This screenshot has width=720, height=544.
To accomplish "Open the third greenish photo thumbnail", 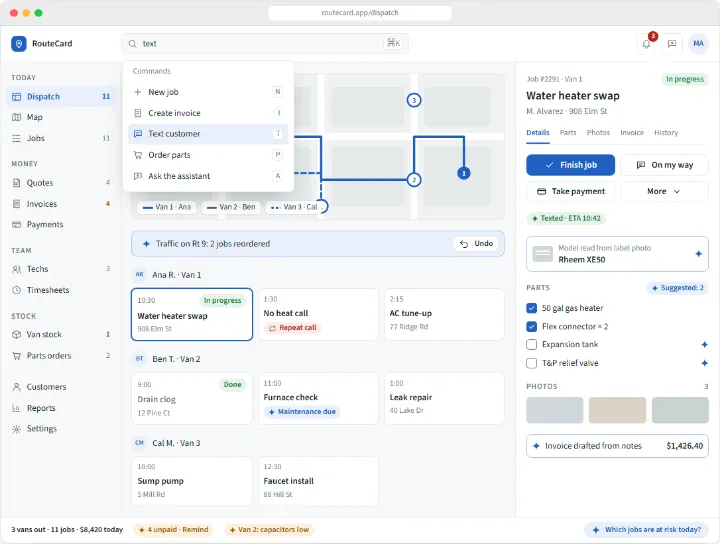I will point(680,410).
